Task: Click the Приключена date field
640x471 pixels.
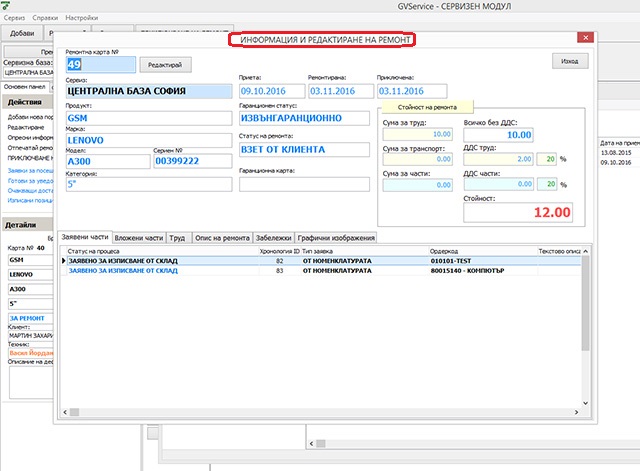Action: coord(412,91)
